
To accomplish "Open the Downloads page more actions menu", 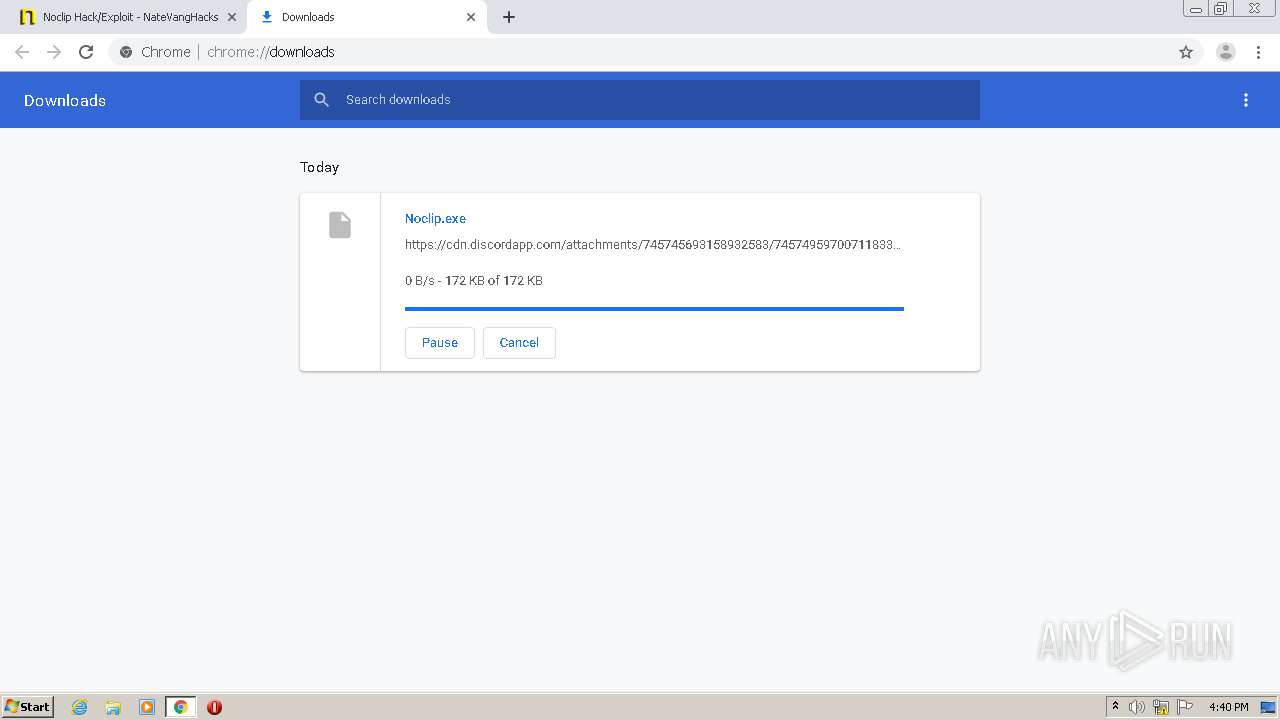I will 1246,100.
